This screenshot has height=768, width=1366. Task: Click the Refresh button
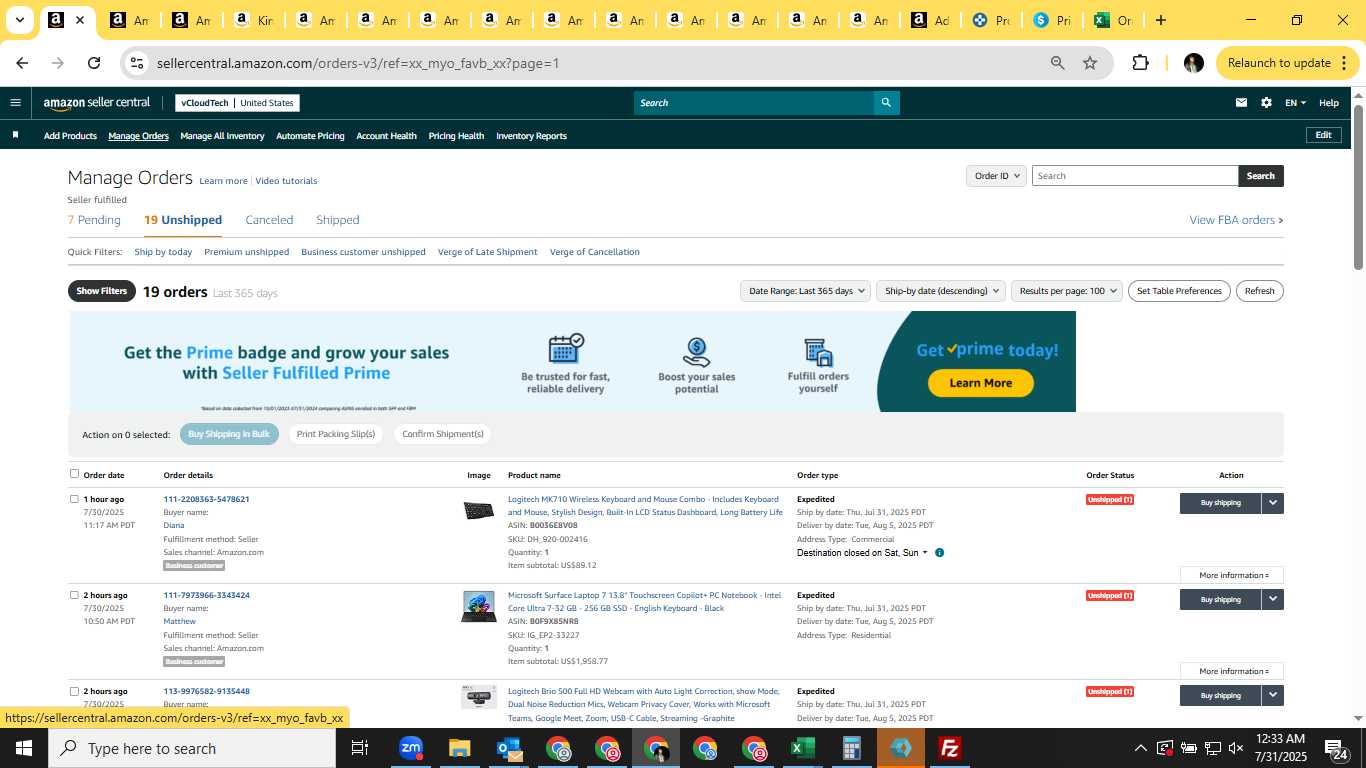tap(1259, 291)
